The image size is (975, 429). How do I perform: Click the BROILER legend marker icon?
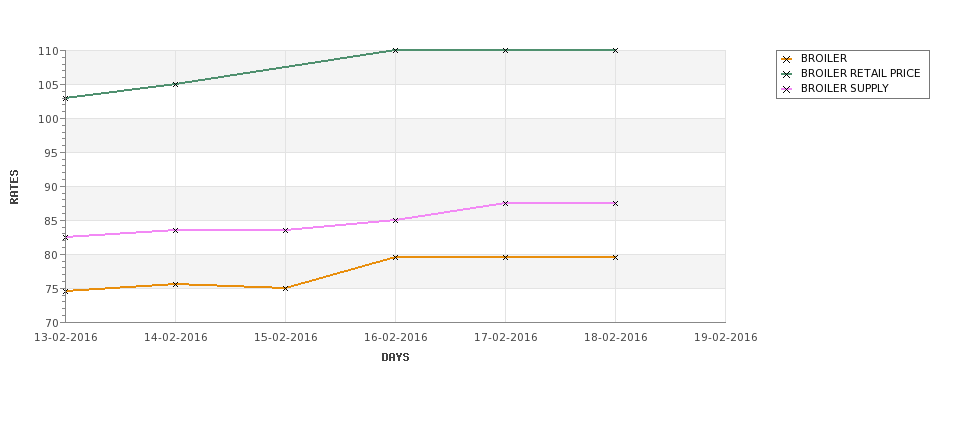tap(787, 59)
